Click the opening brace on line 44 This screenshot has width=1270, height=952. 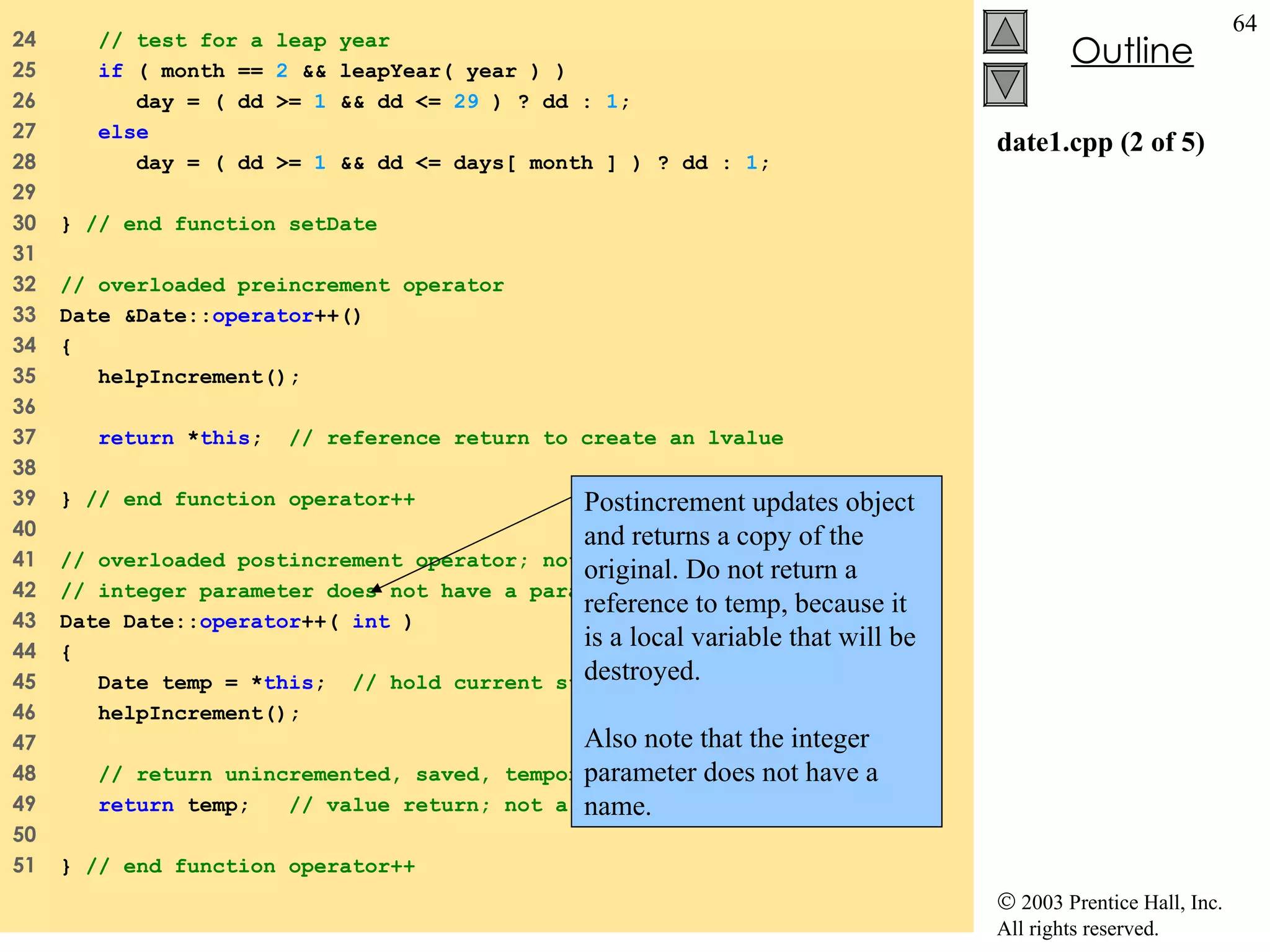66,652
